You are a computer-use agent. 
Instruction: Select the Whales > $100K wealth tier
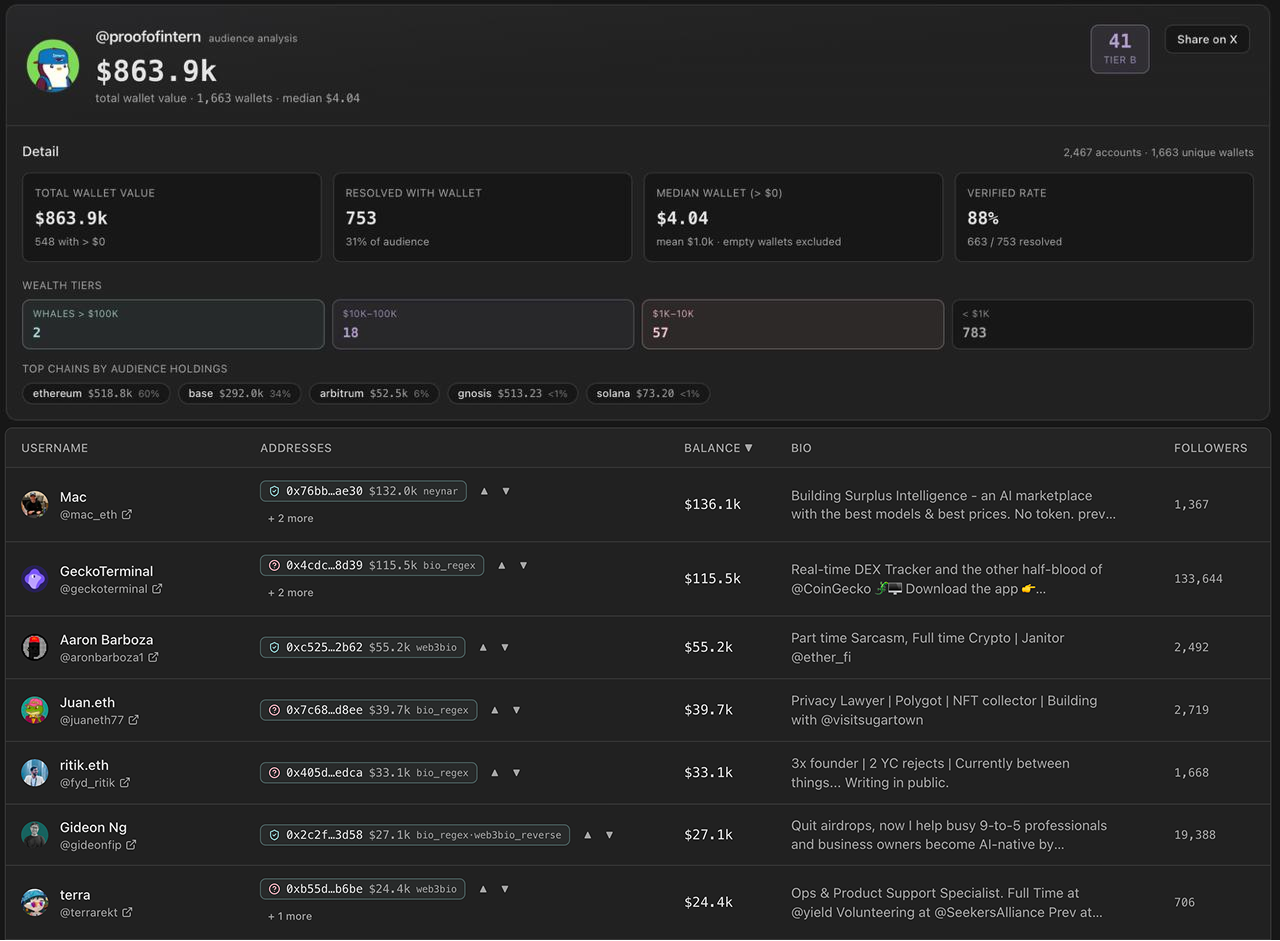(173, 324)
